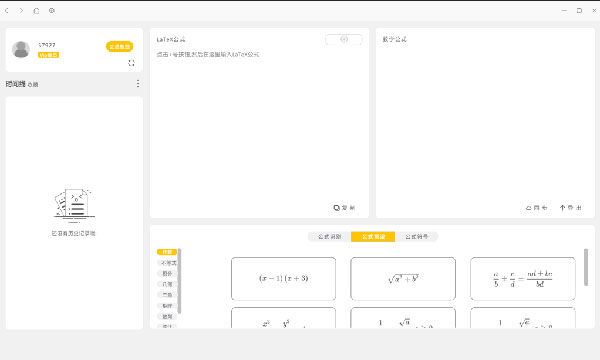The height and width of the screenshot is (360, 600).
Task: Select the inequality category in the left list
Action: pyautogui.click(x=167, y=263)
